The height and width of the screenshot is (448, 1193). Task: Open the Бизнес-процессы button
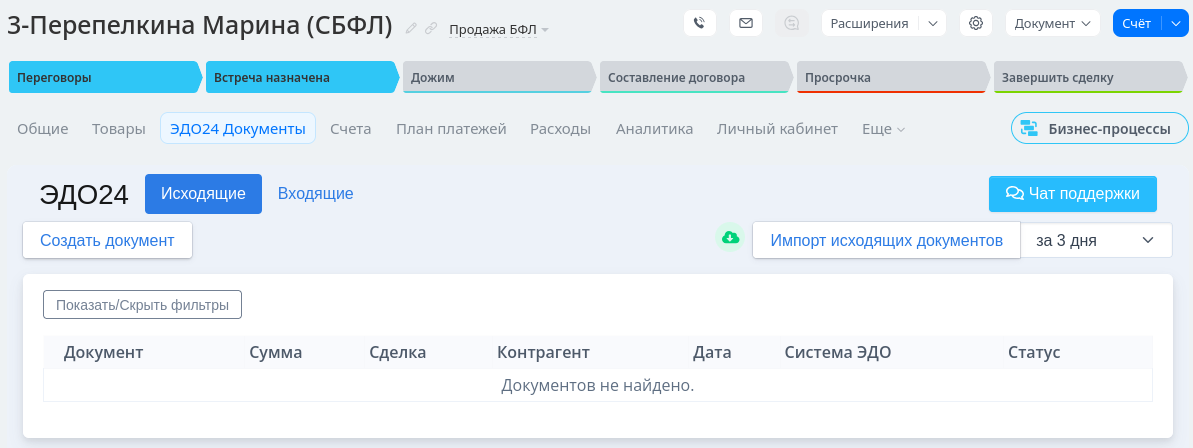coord(1099,129)
